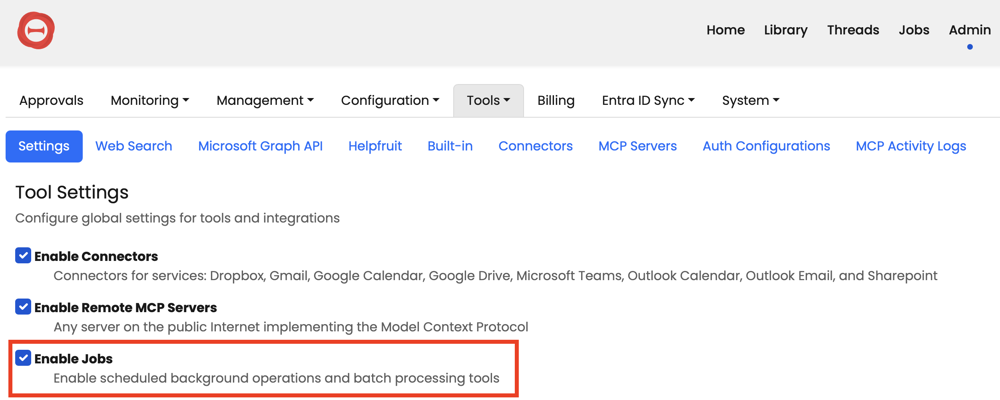Go to Home in top navigation
This screenshot has width=1000, height=400.
[x=725, y=30]
